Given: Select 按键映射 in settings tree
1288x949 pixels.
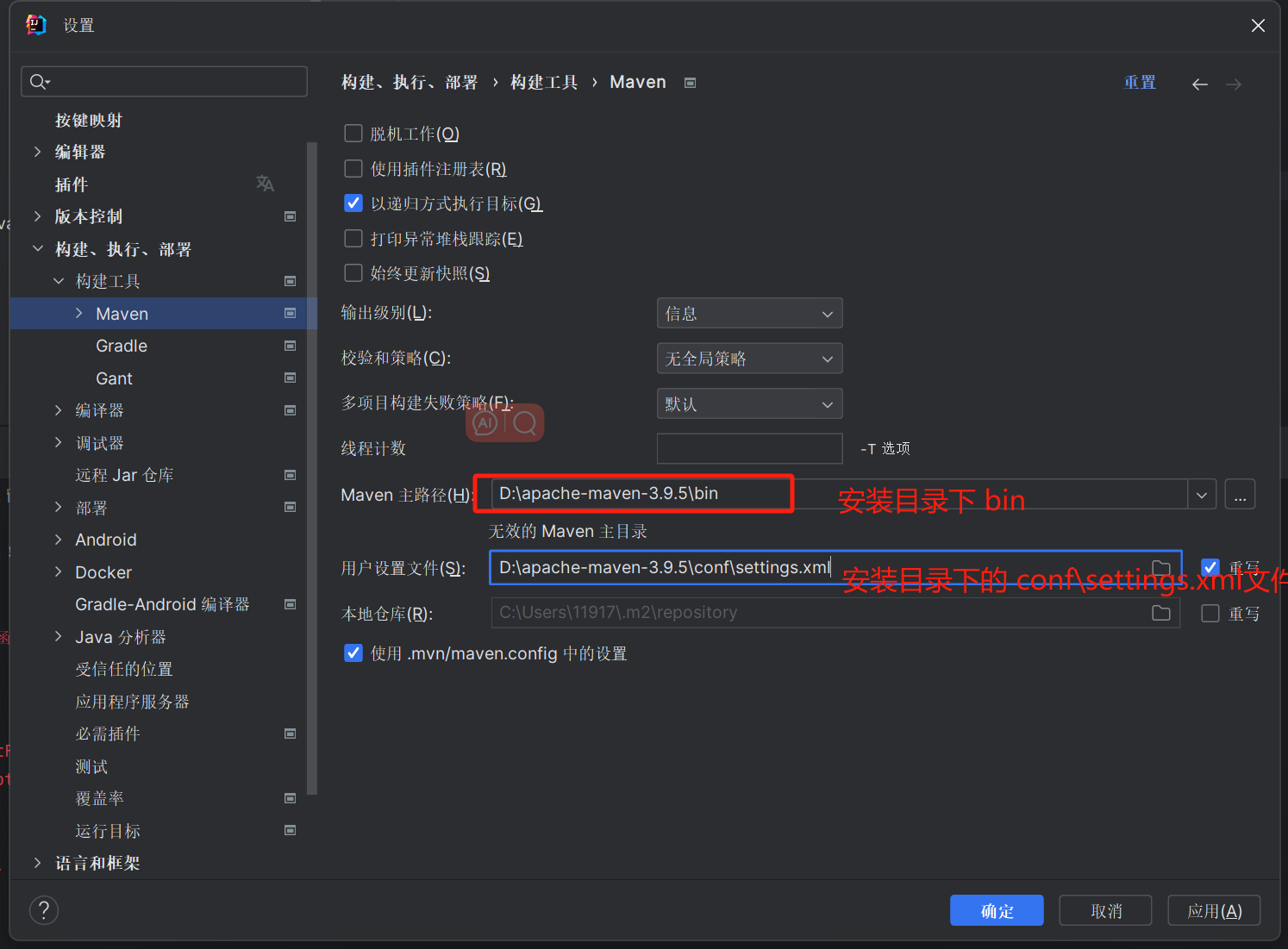Looking at the screenshot, I should click(89, 120).
